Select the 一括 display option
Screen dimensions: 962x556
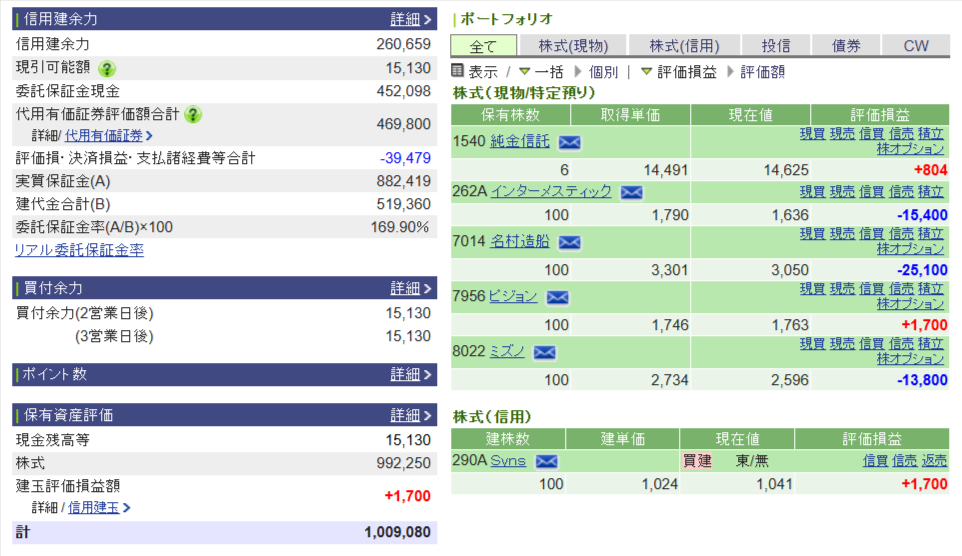click(548, 72)
